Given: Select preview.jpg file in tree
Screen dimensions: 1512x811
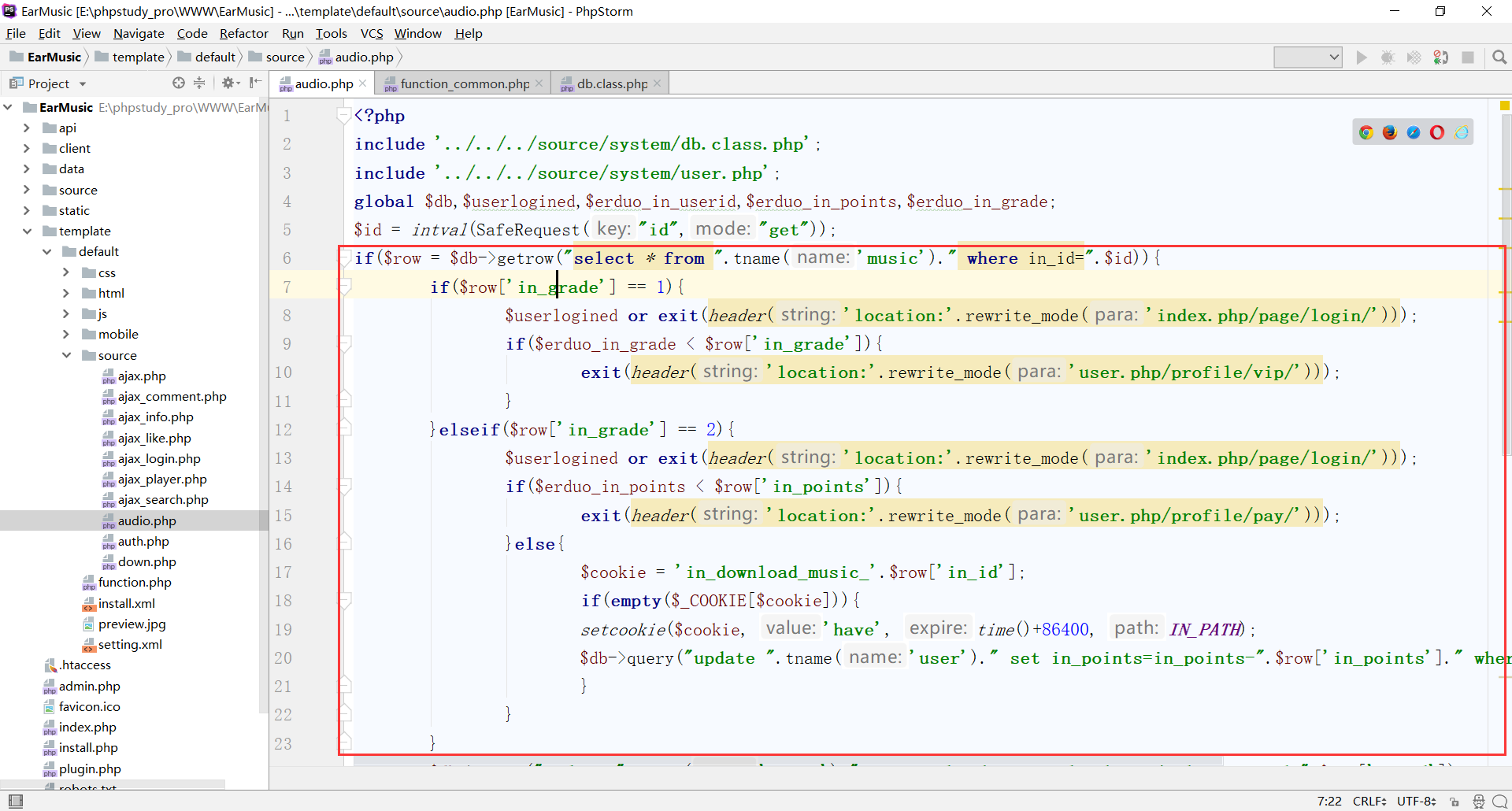Looking at the screenshot, I should pos(124,624).
